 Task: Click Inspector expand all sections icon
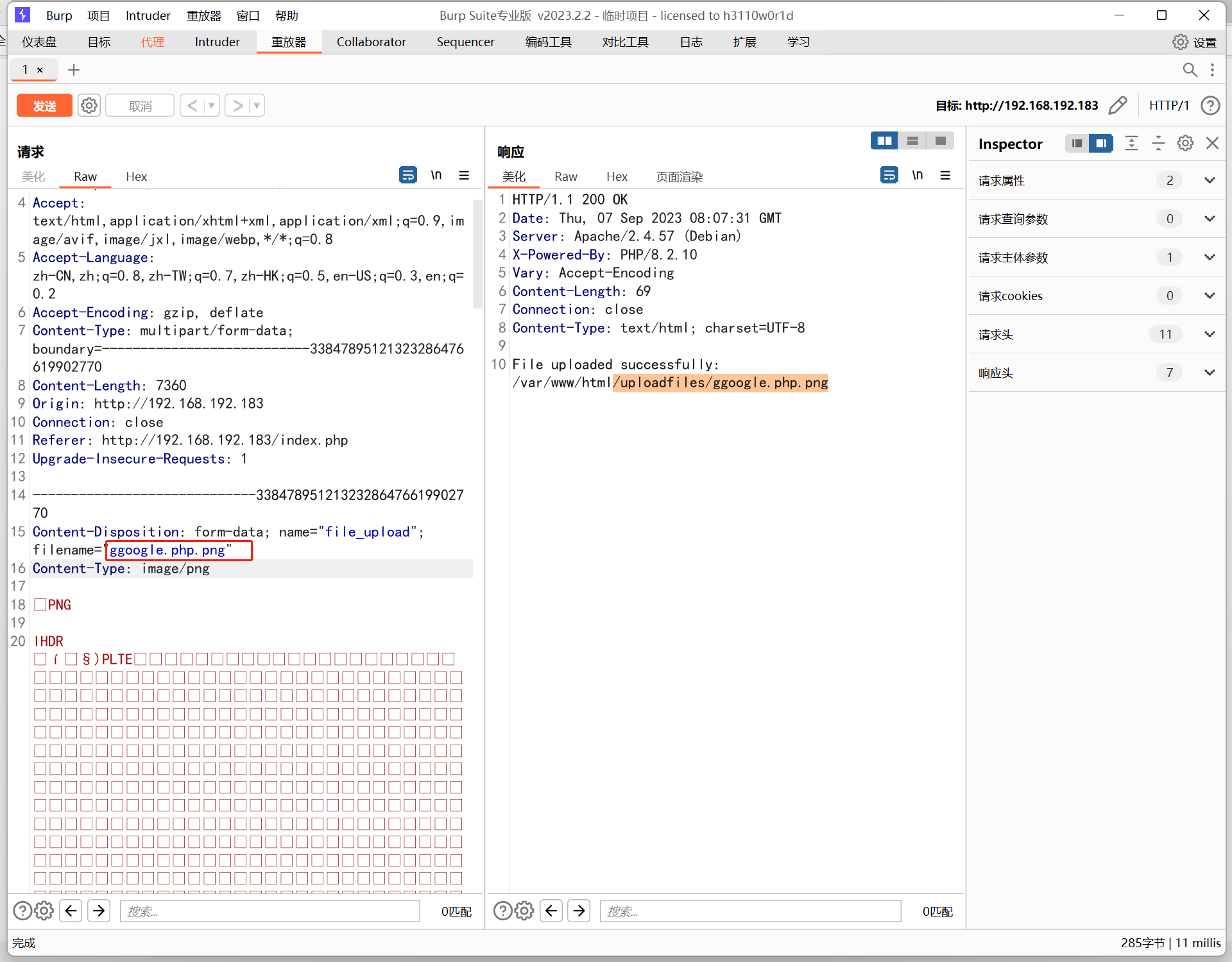pyautogui.click(x=1131, y=143)
